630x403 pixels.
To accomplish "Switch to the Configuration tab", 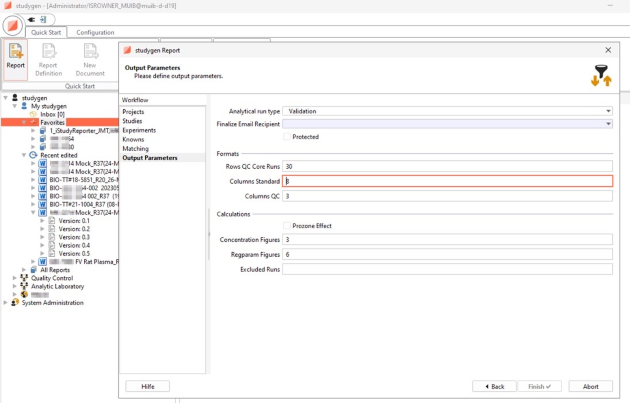I will (x=95, y=32).
